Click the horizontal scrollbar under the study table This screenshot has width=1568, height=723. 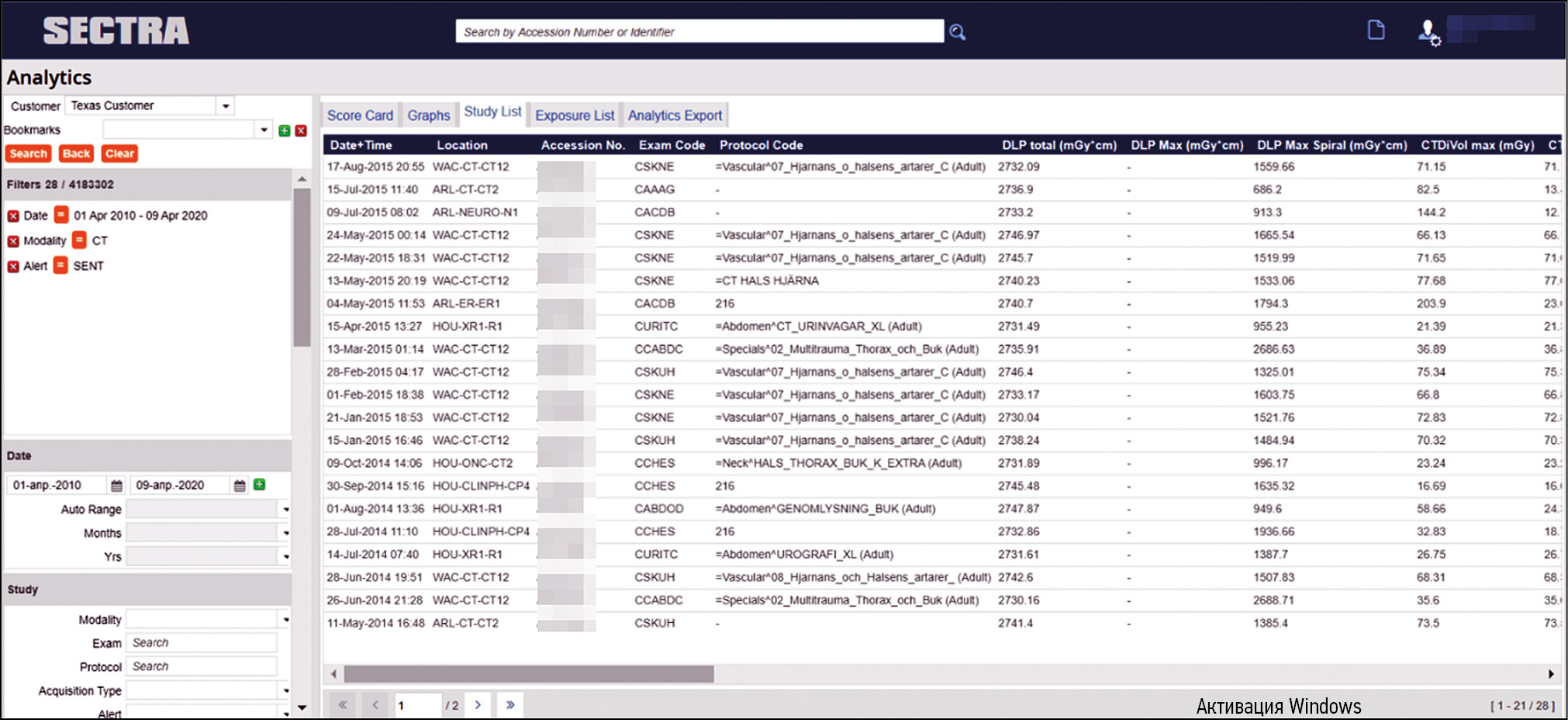tap(529, 674)
